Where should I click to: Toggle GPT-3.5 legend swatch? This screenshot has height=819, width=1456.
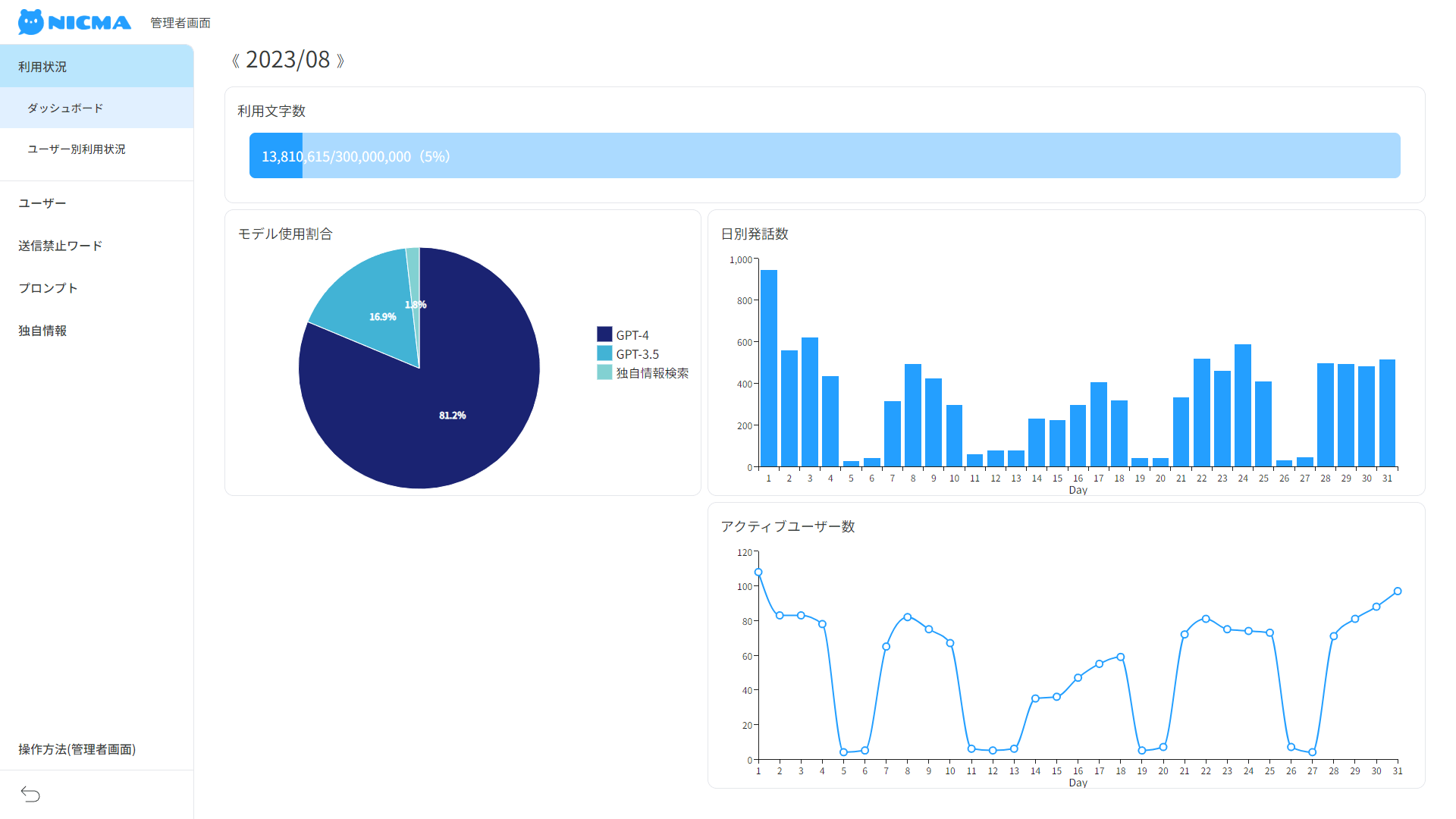pos(604,353)
